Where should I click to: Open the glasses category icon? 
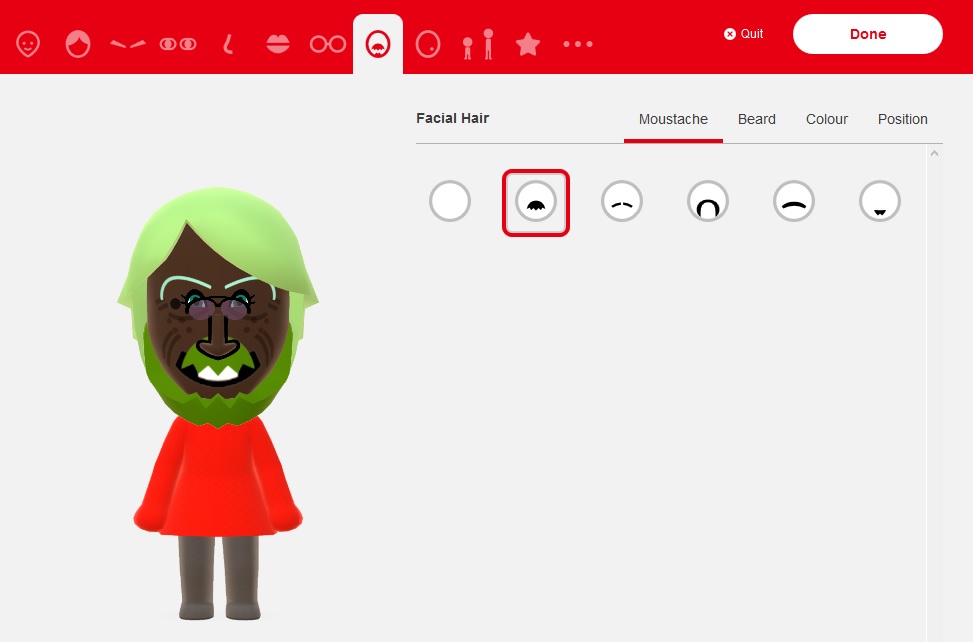click(x=328, y=44)
